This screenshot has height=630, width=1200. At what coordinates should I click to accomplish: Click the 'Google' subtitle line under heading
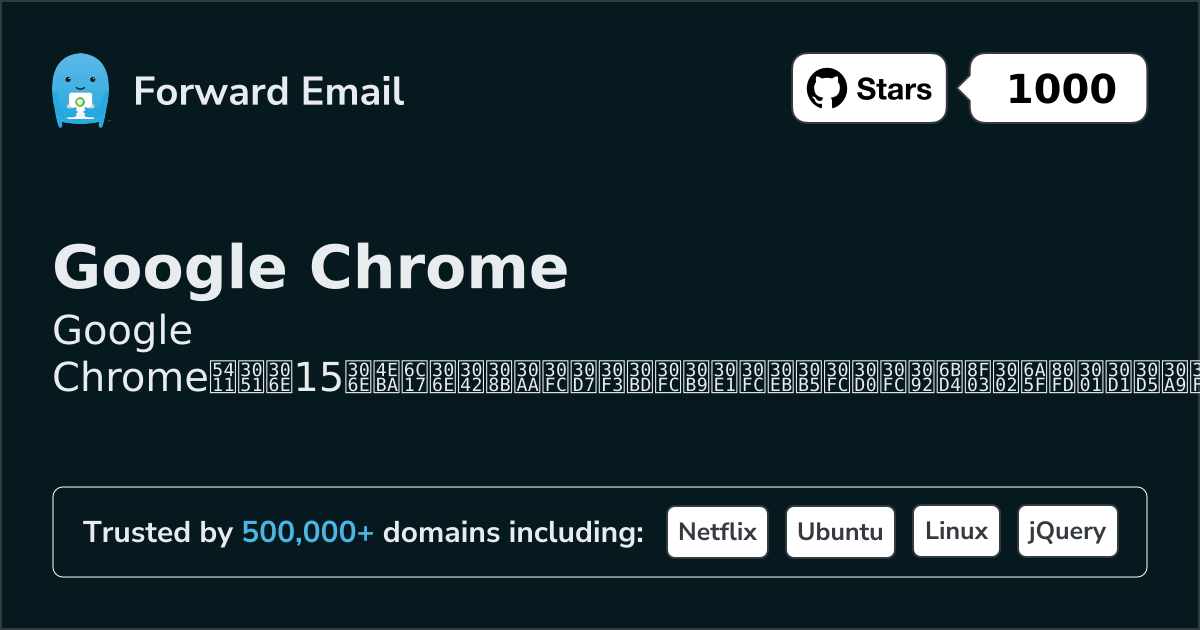[122, 330]
